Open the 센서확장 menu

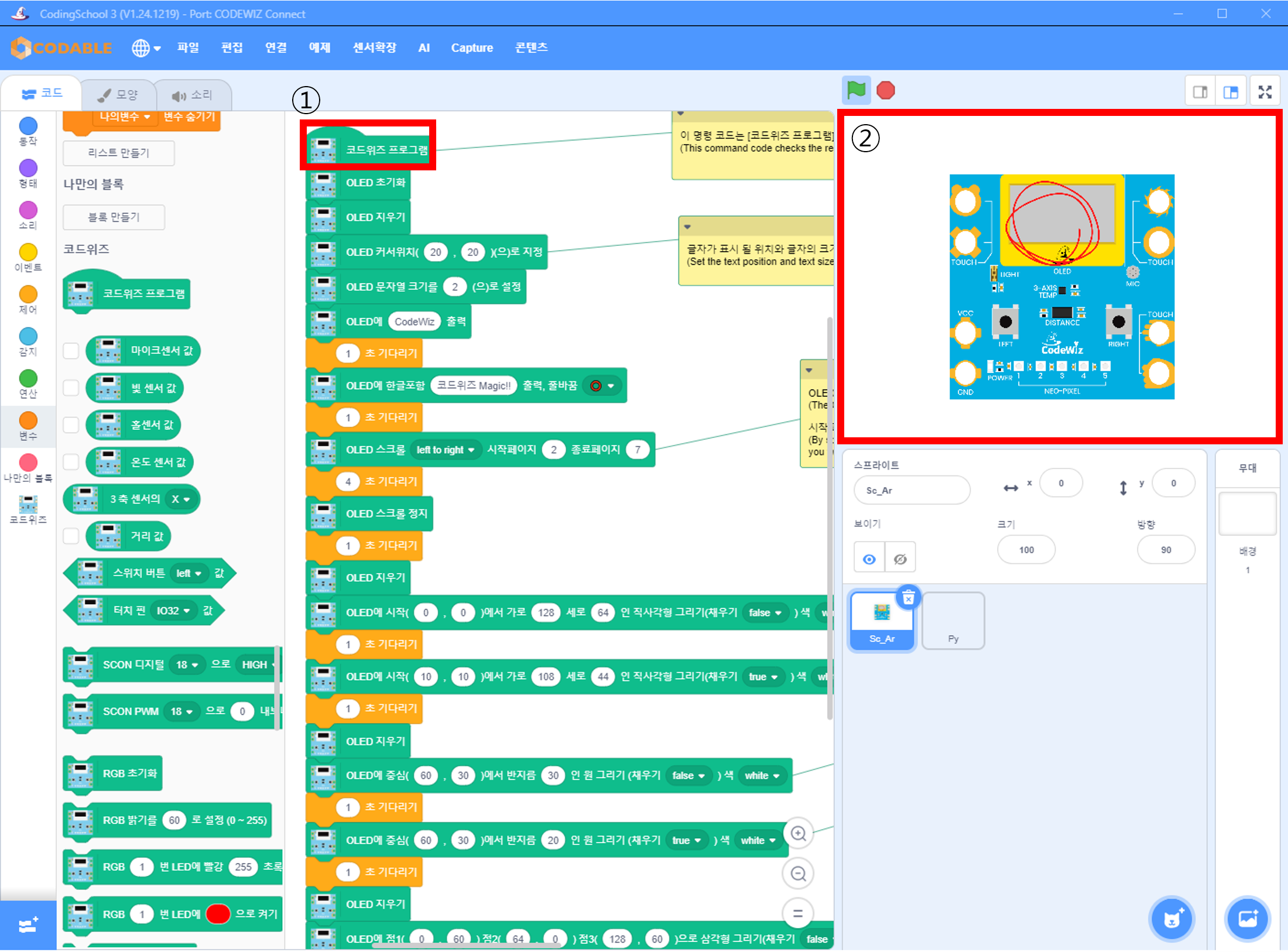(375, 48)
